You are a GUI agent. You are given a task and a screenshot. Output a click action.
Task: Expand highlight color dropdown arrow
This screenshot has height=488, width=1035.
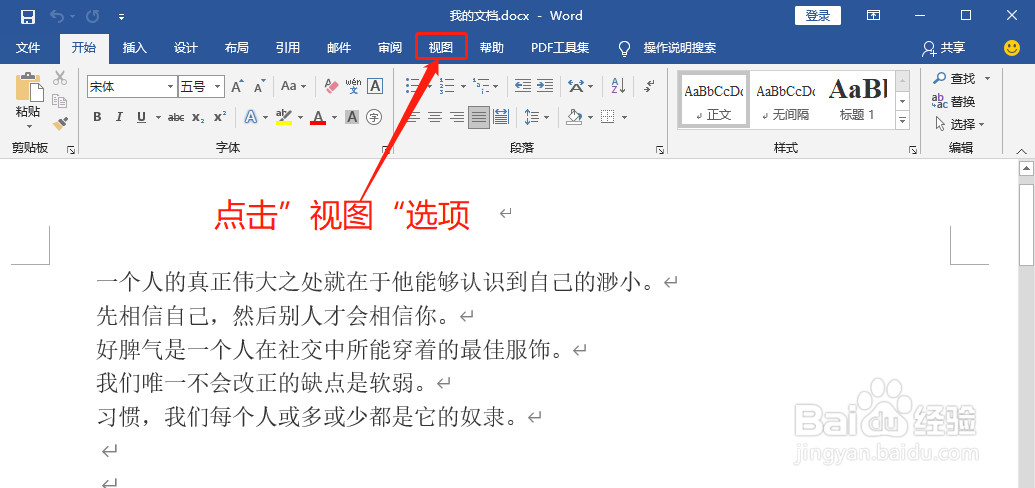[300, 118]
